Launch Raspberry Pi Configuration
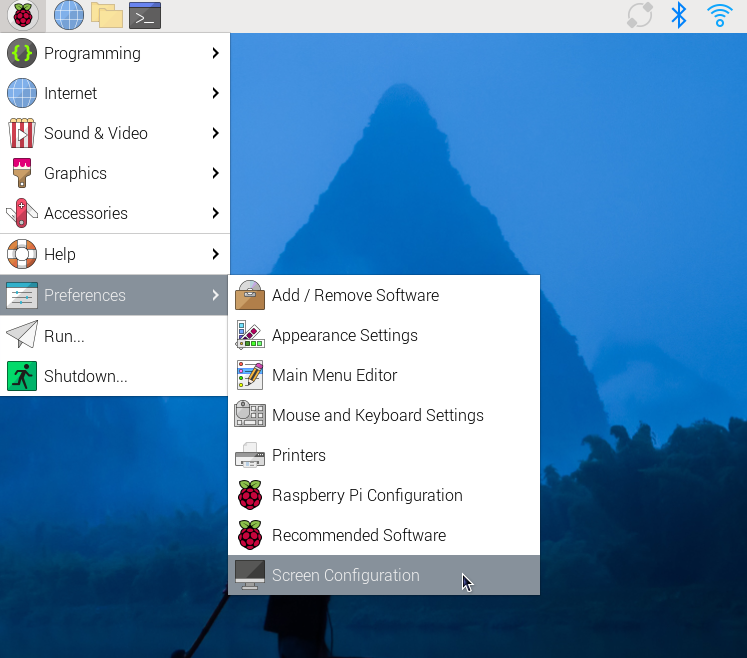The height and width of the screenshot is (658, 747). (x=384, y=495)
